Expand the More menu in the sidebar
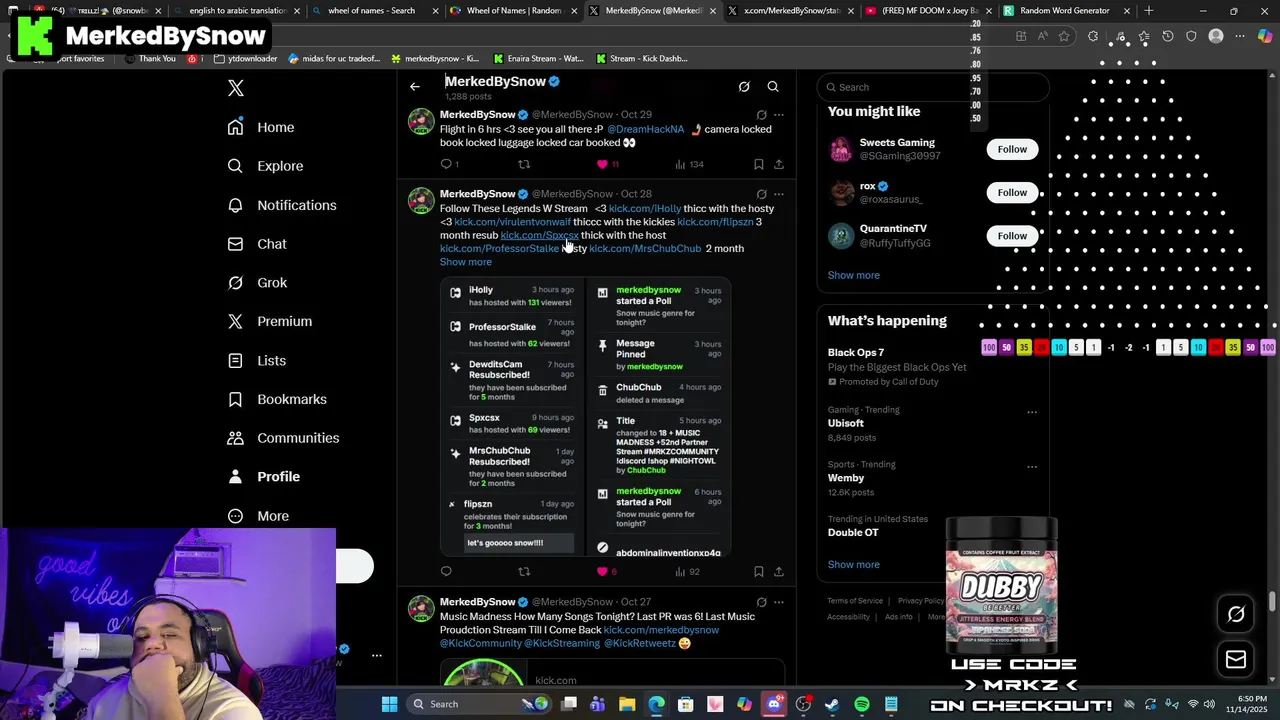The height and width of the screenshot is (720, 1280). (x=258, y=516)
